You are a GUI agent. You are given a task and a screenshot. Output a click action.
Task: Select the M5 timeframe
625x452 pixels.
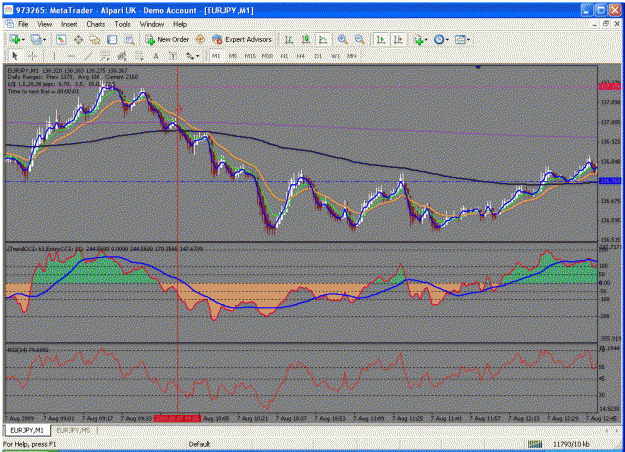click(233, 56)
